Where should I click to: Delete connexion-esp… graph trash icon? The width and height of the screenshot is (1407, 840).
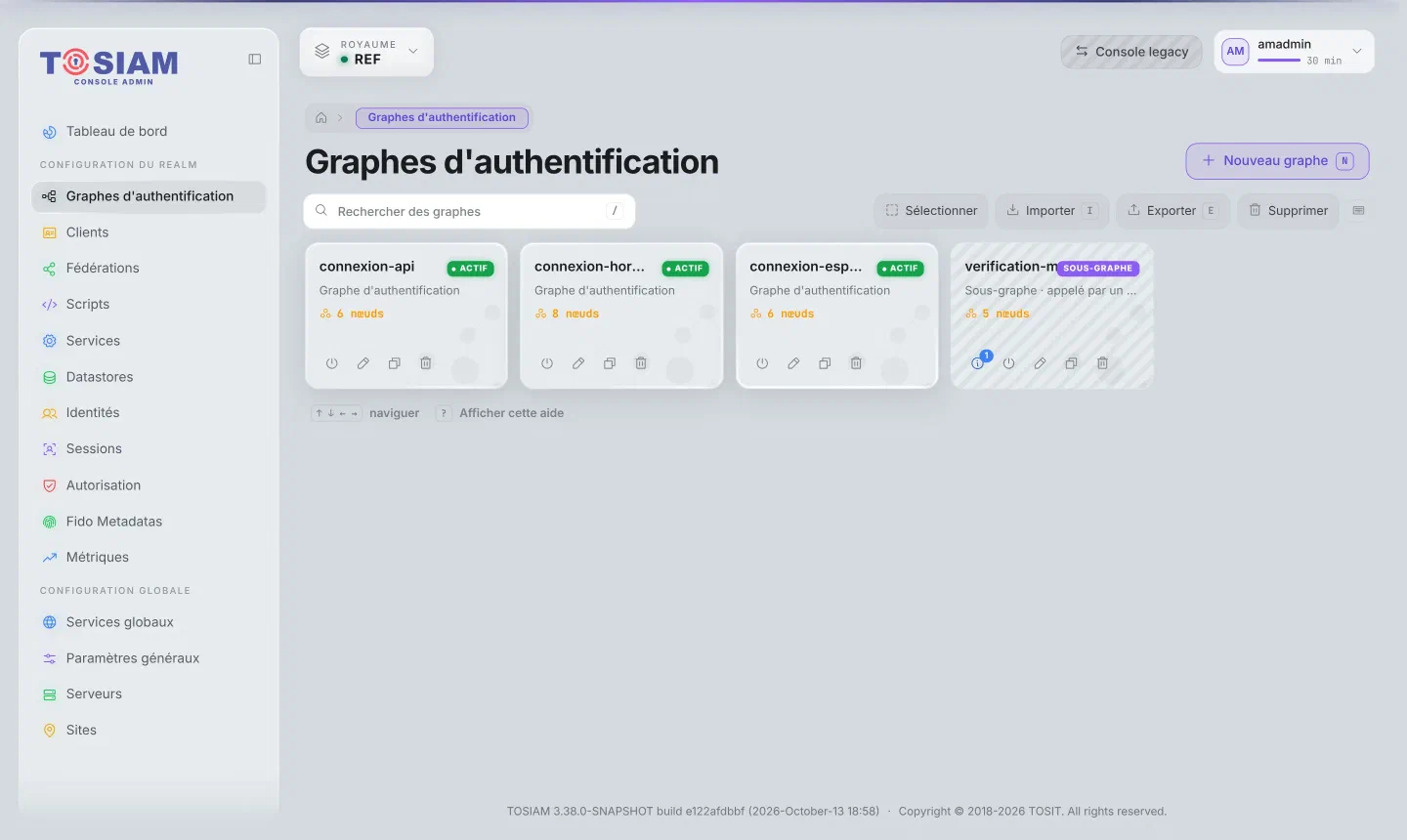856,363
